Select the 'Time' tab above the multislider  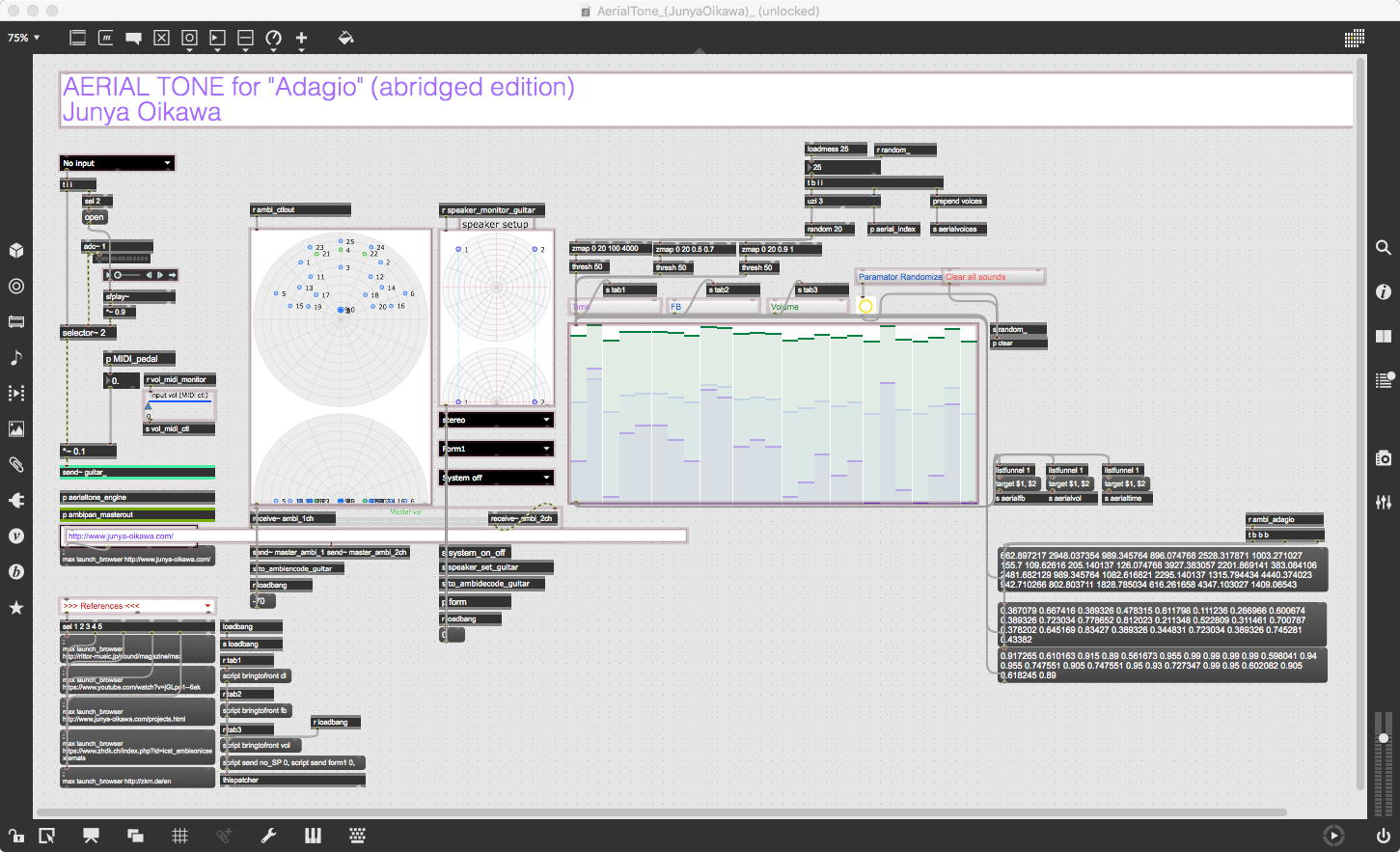pyautogui.click(x=615, y=307)
